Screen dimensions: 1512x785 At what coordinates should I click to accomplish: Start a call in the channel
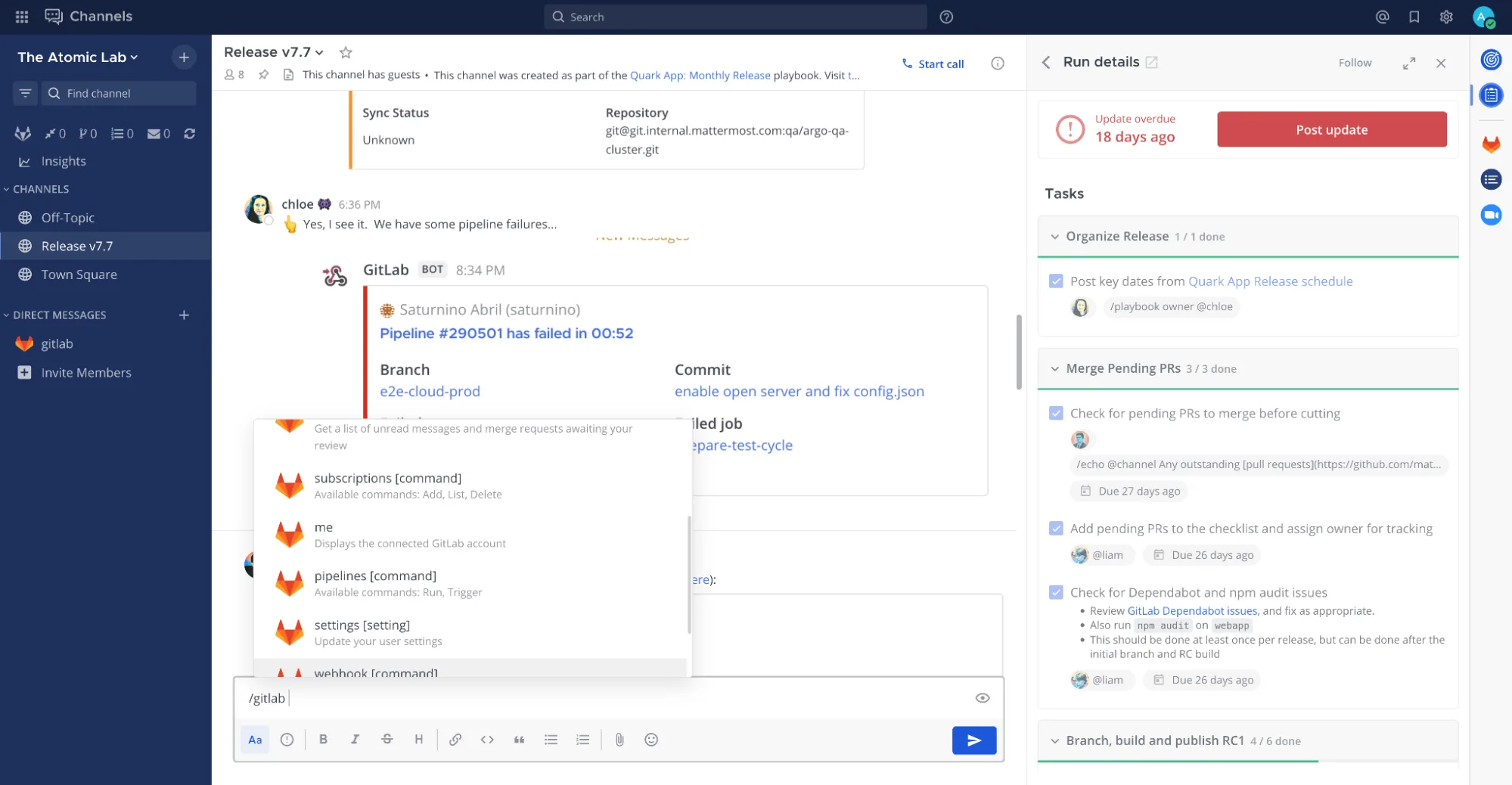tap(933, 64)
